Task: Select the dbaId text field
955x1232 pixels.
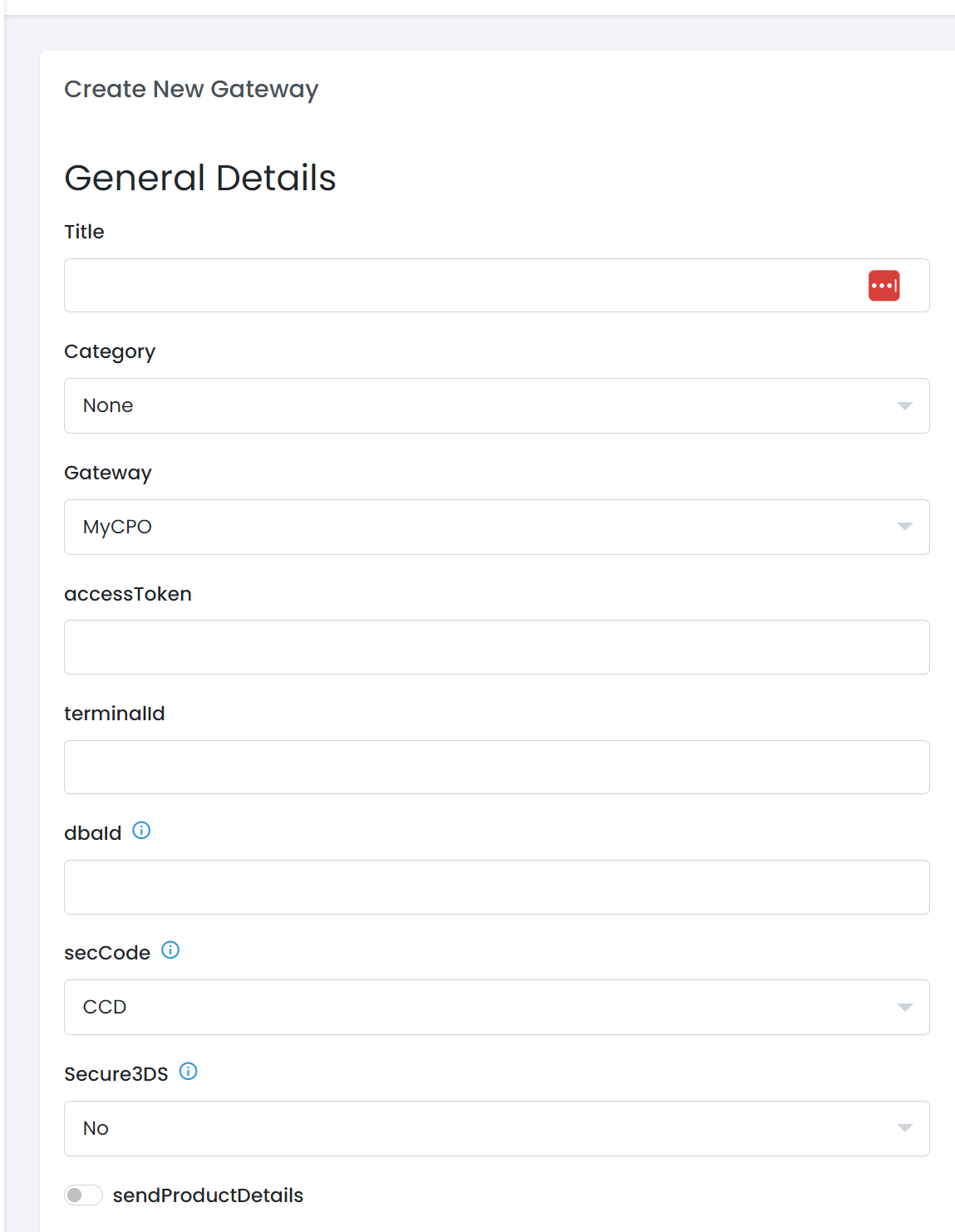Action: [496, 887]
